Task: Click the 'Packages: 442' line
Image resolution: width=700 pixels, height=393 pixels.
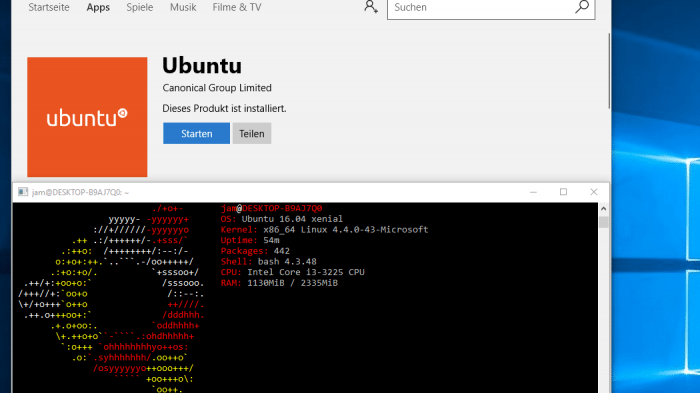Action: coord(255,251)
